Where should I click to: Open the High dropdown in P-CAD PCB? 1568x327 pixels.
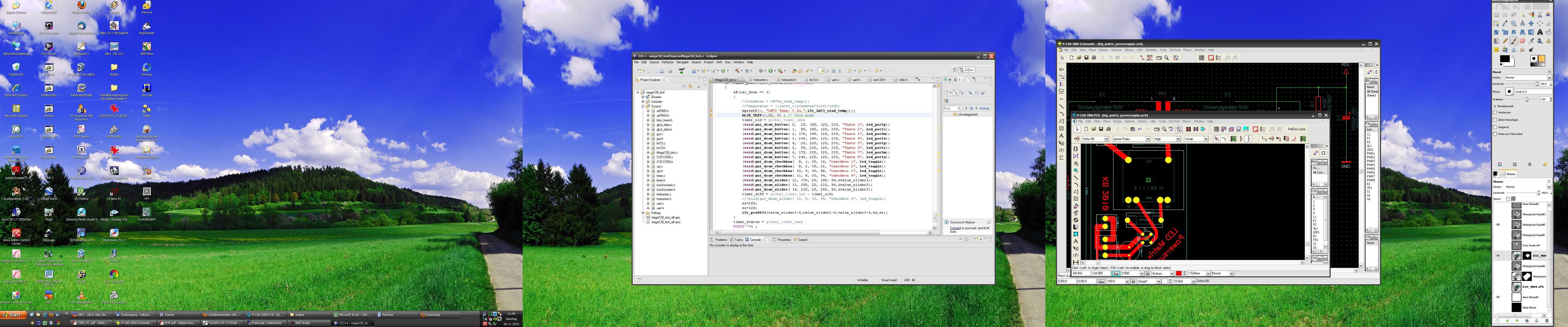point(1168,139)
